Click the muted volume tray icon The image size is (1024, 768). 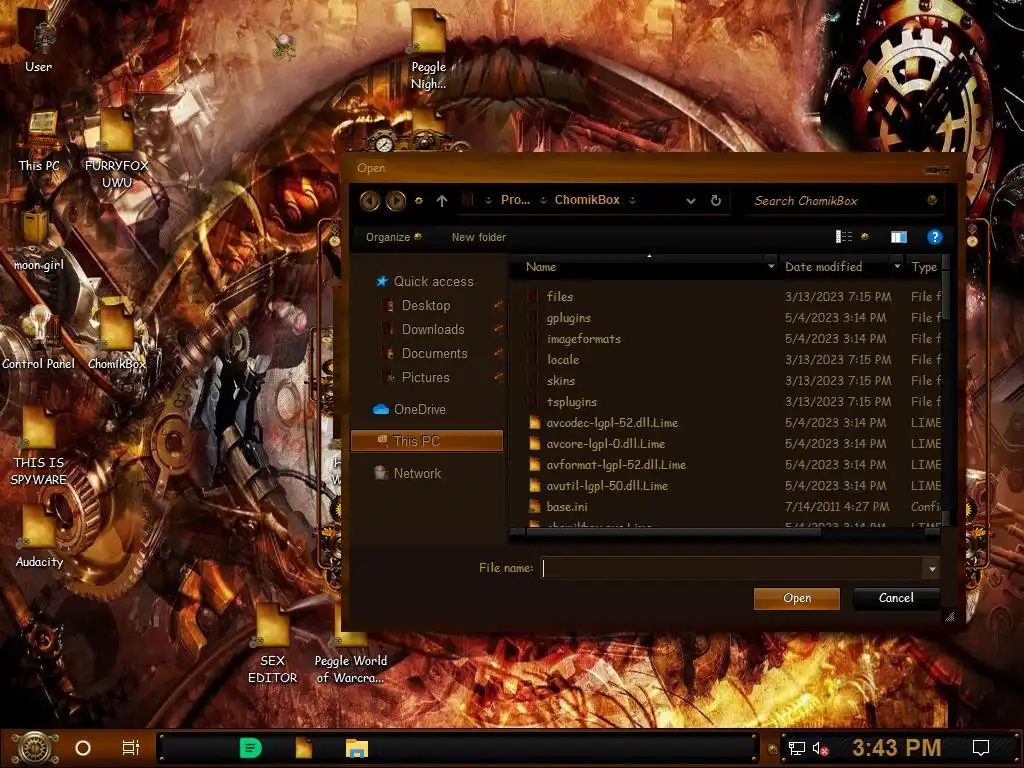[x=820, y=748]
